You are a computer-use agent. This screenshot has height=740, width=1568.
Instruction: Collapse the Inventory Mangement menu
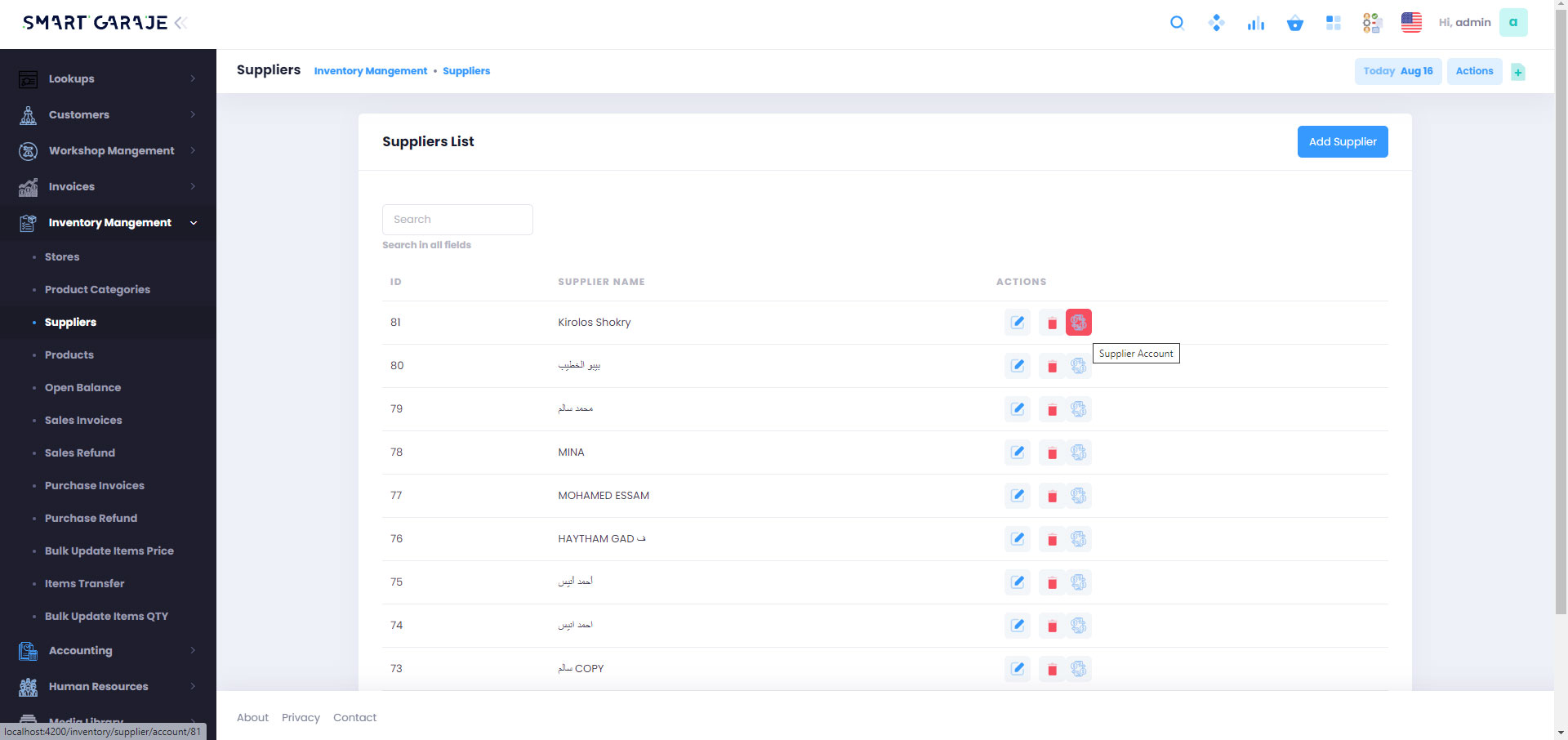click(108, 223)
